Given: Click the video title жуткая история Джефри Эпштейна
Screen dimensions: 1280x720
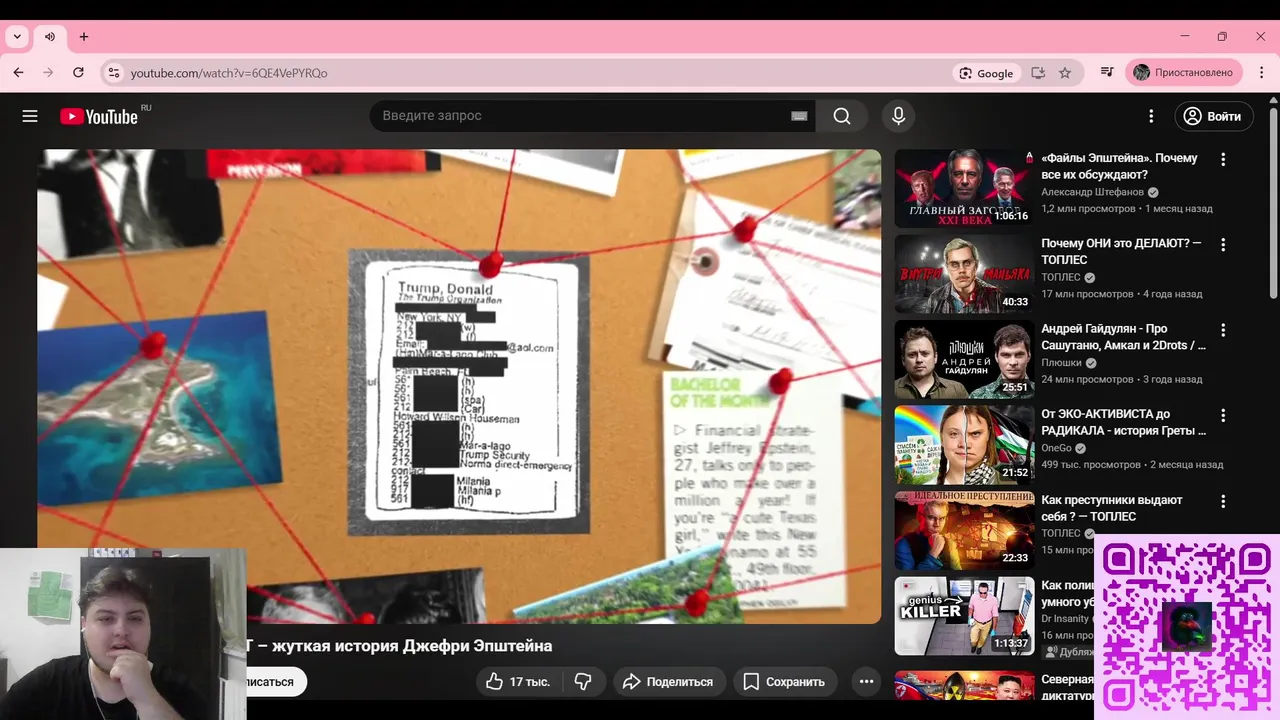Looking at the screenshot, I should click(400, 646).
